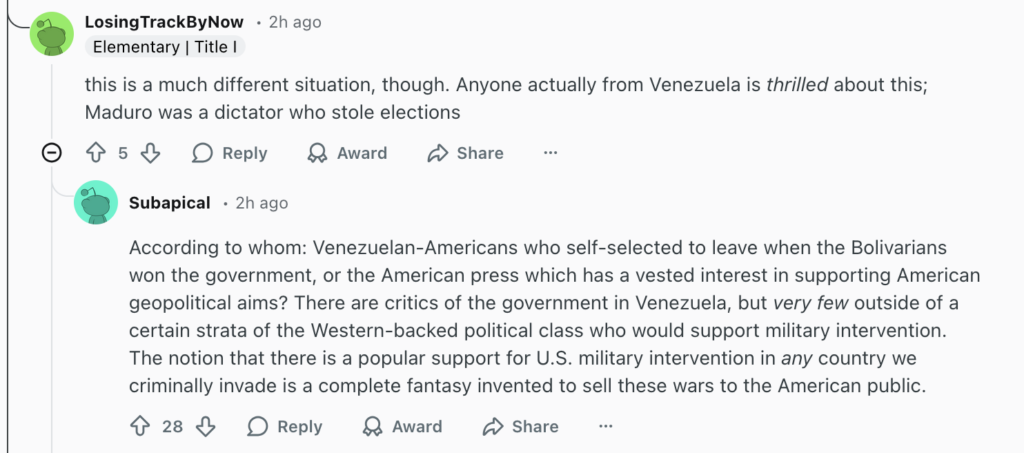Open LosingTrackByNow's user profile link
1024x453 pixels.
(165, 21)
